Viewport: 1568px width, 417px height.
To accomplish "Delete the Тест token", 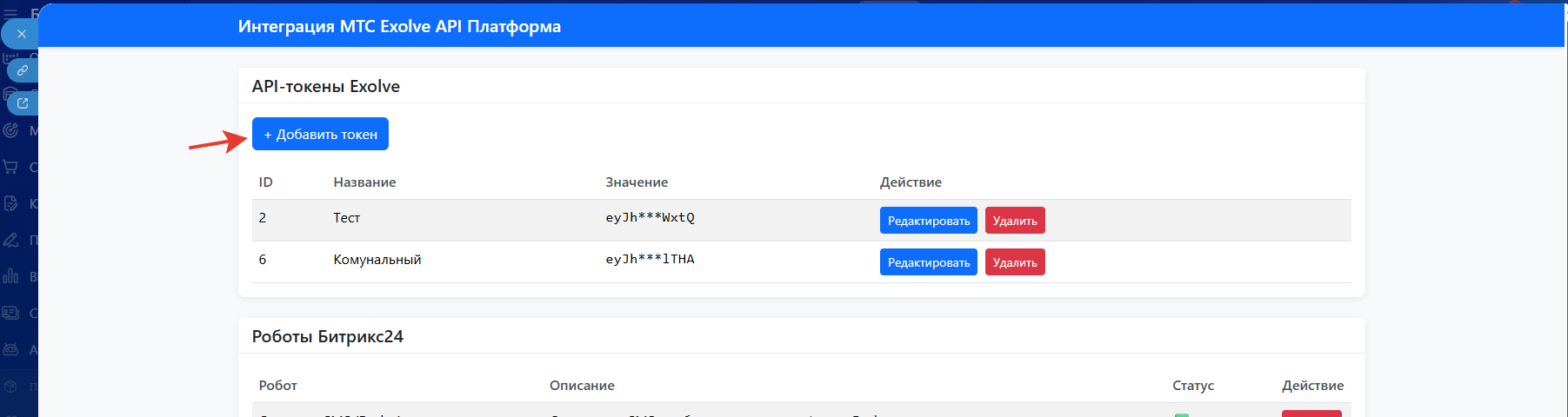I will click(x=1015, y=221).
